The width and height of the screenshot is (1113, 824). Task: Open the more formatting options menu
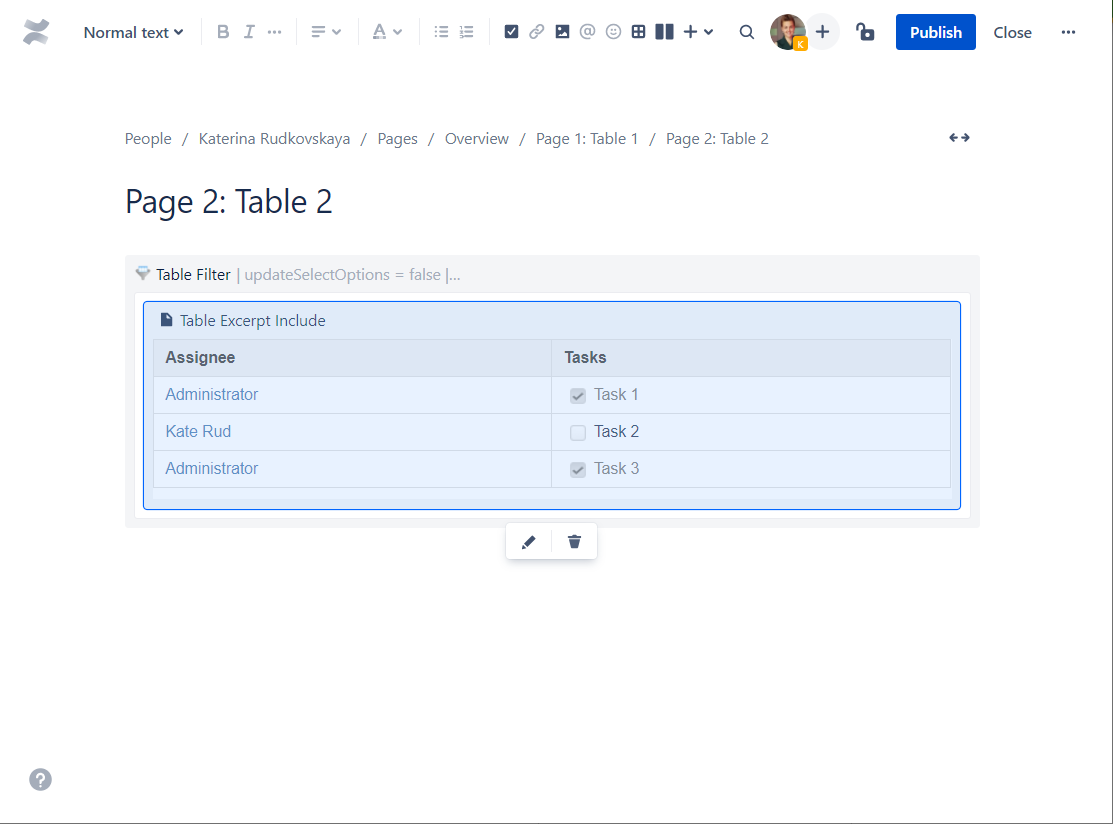pos(274,31)
